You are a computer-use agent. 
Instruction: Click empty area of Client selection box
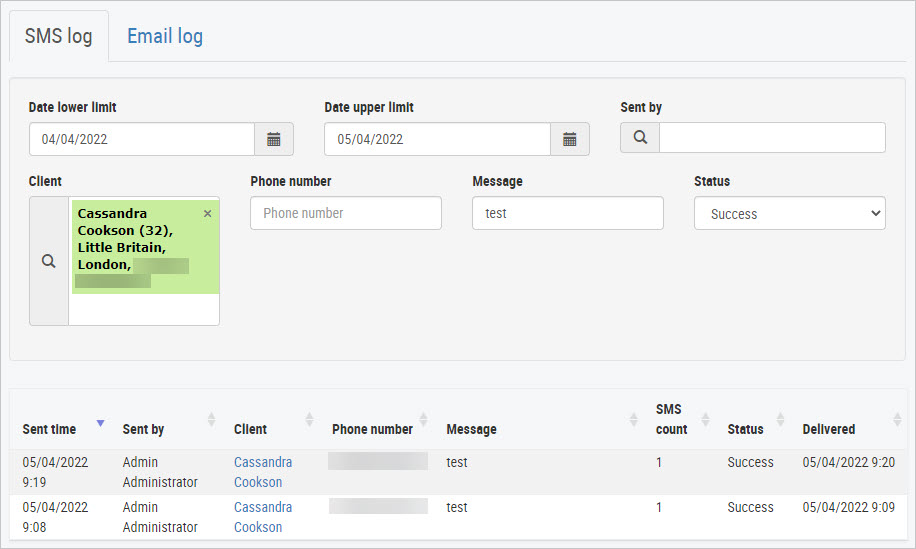144,309
